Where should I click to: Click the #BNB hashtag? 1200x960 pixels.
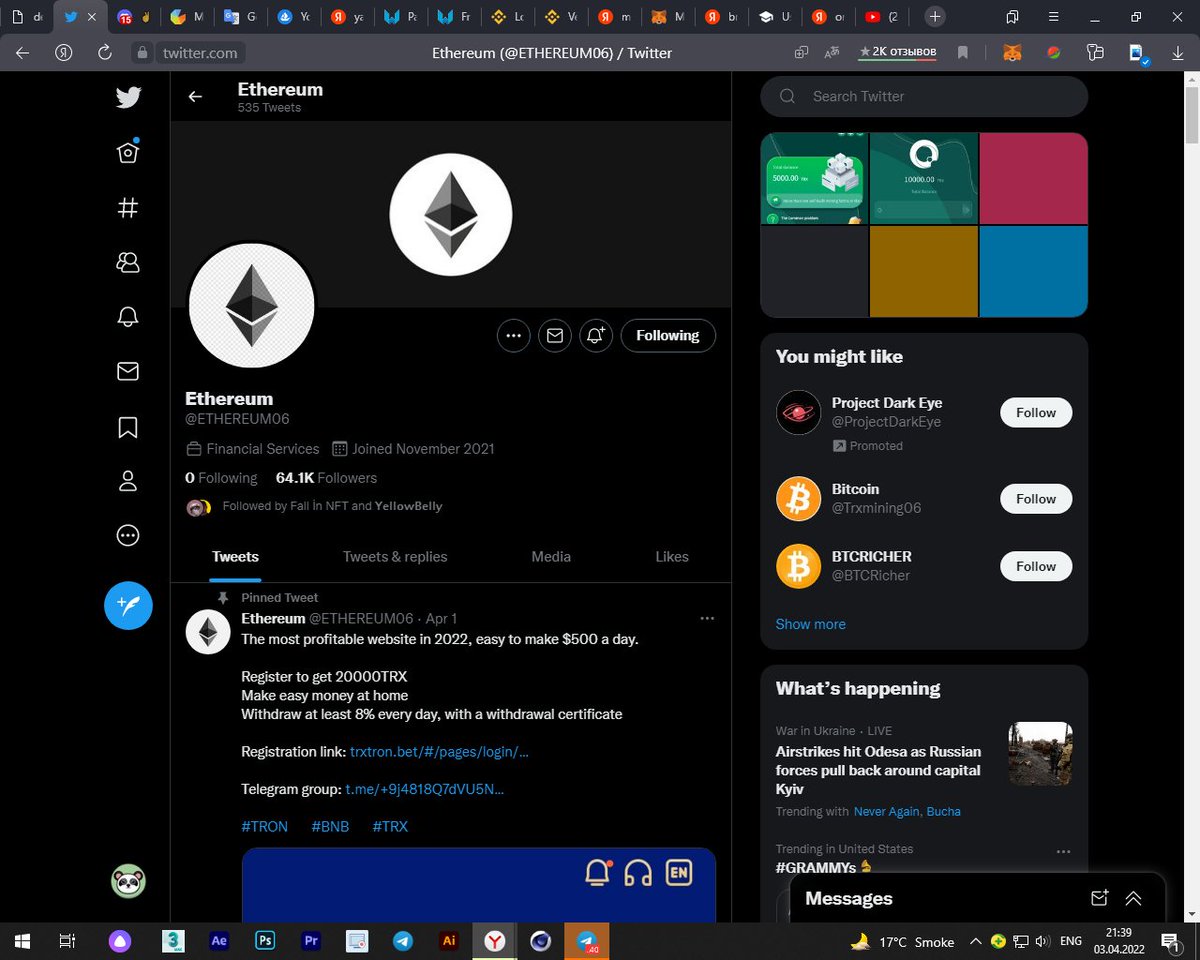pyautogui.click(x=330, y=826)
